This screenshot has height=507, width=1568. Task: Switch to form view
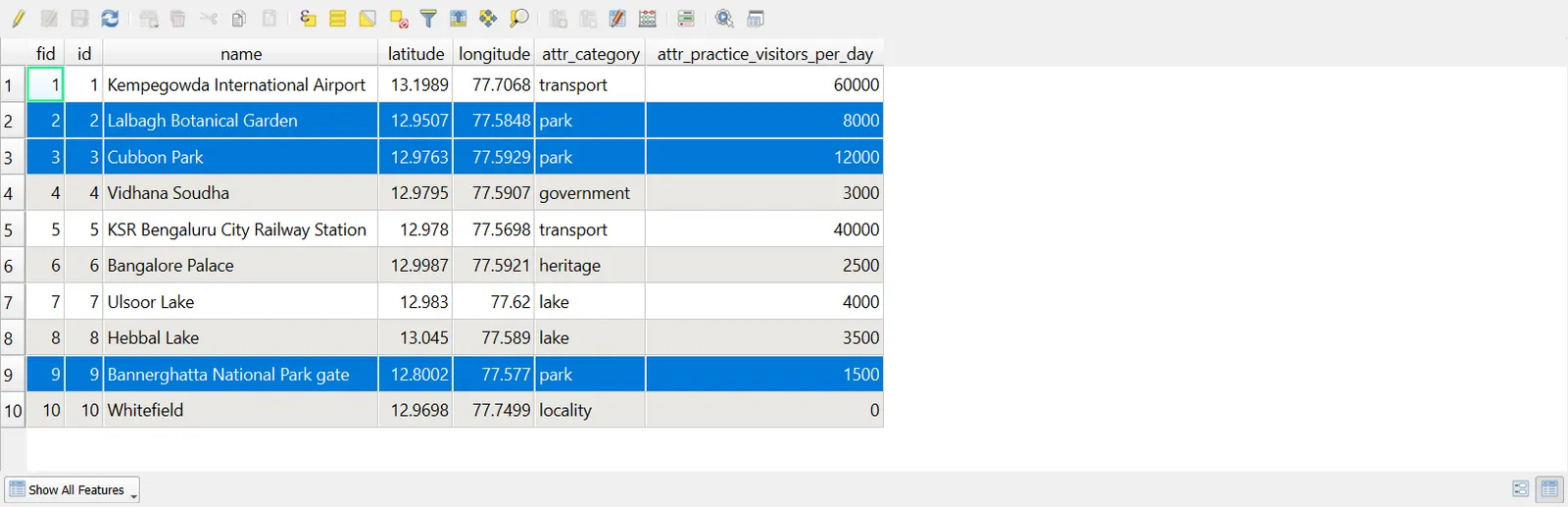tap(1521, 488)
